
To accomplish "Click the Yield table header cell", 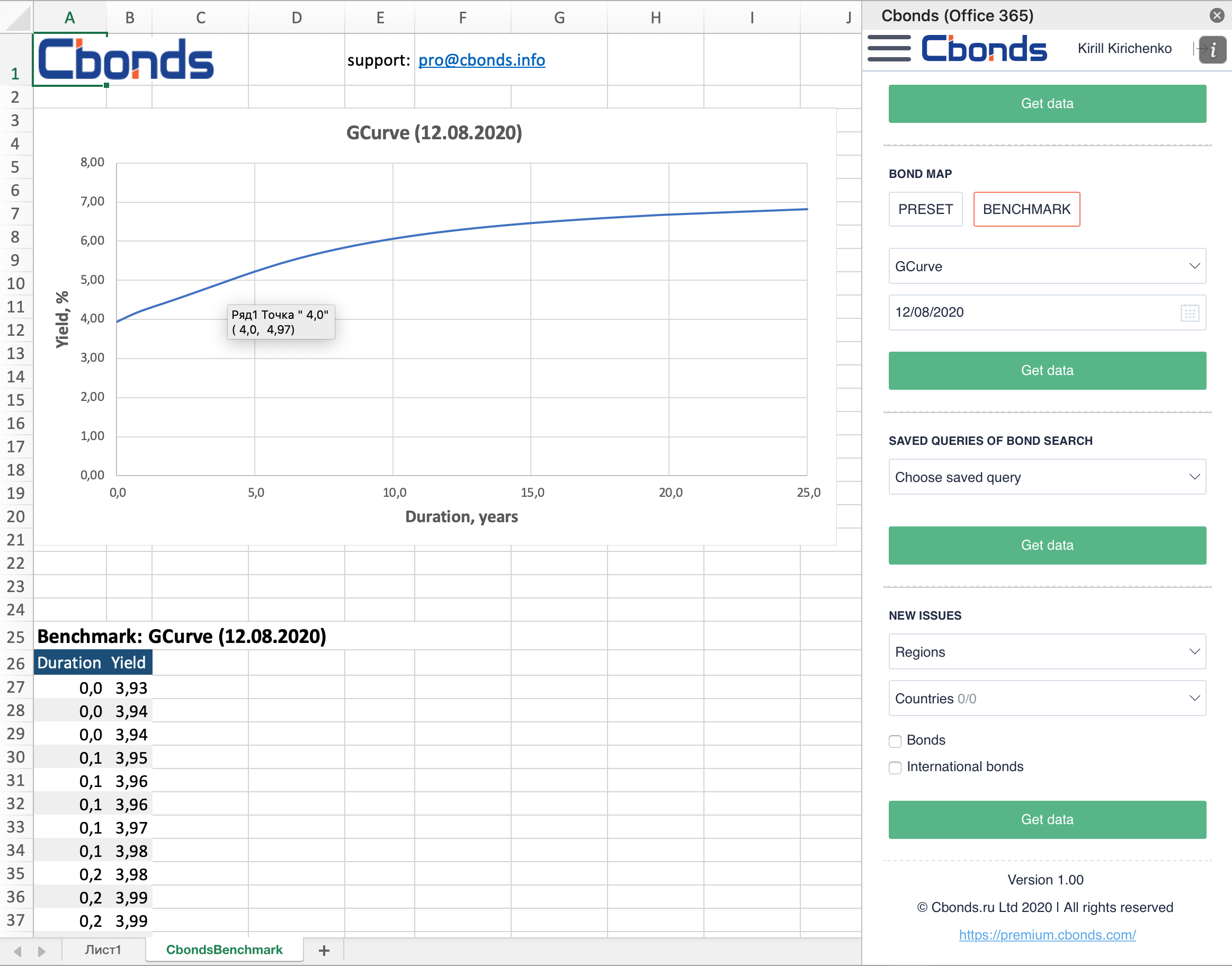I will pos(129,663).
